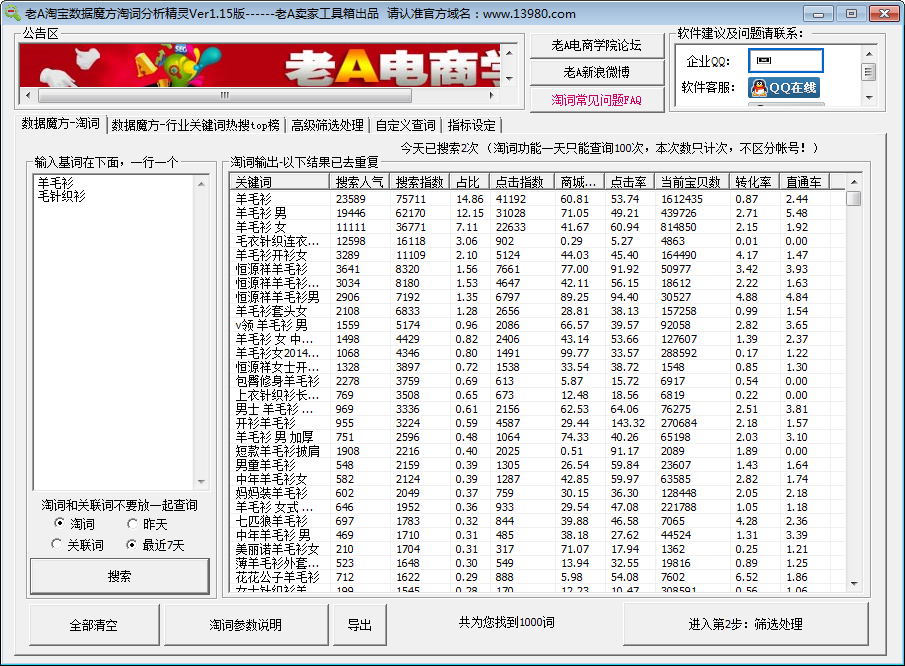This screenshot has height=666, width=905.
Task: Sort by 点击率 column header
Action: [629, 182]
